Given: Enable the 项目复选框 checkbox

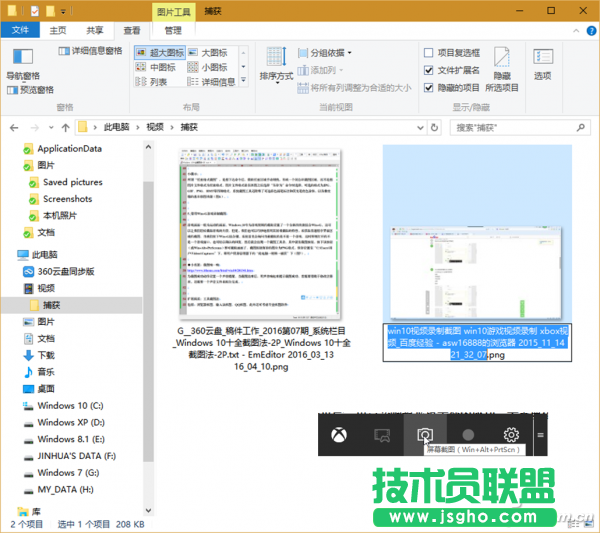Looking at the screenshot, I should (429, 52).
